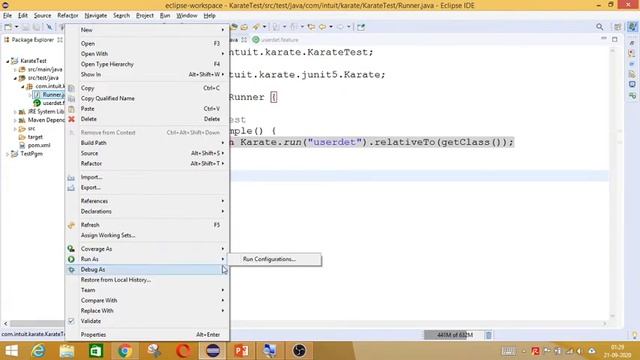Open the Open Perspective toolbar button
The image size is (640, 360).
pyautogui.click(x=618, y=27)
